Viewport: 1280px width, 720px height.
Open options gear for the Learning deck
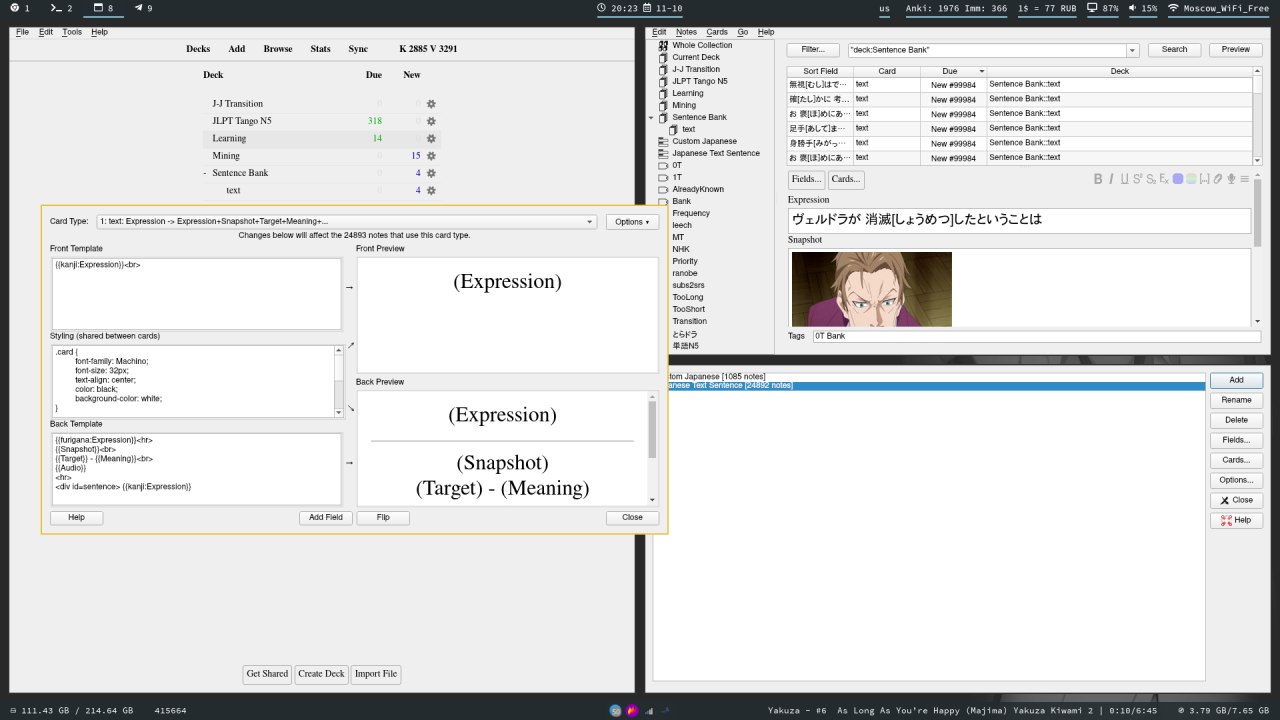click(431, 139)
